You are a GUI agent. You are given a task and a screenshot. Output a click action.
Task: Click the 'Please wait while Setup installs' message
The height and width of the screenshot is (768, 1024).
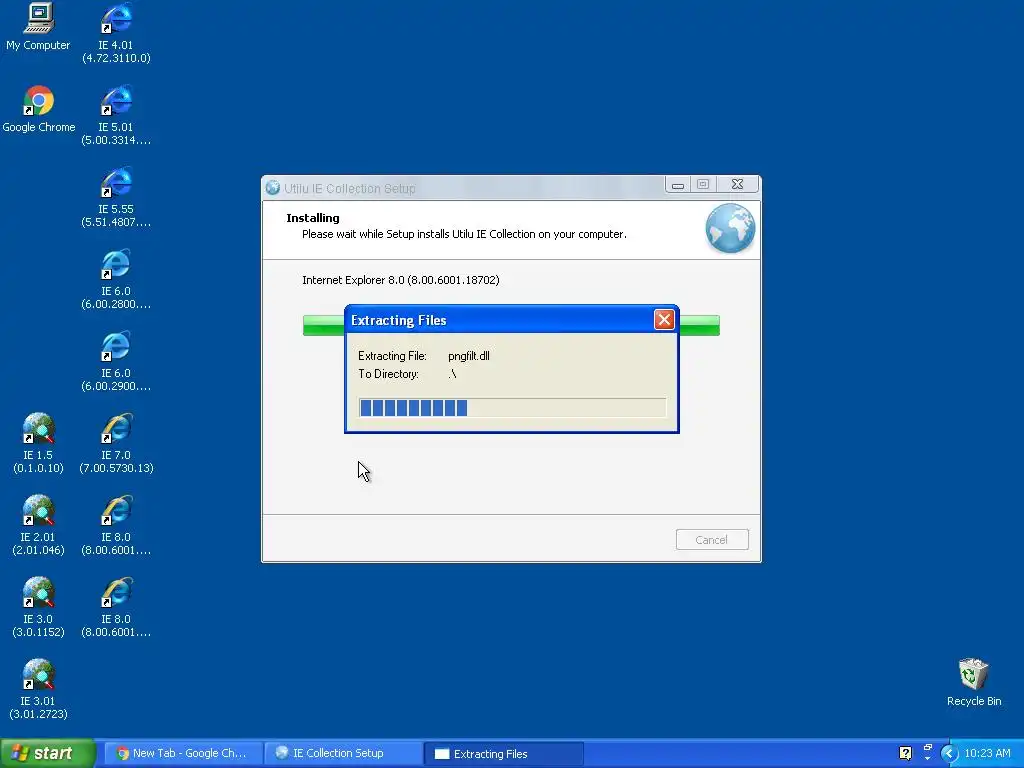coord(464,234)
